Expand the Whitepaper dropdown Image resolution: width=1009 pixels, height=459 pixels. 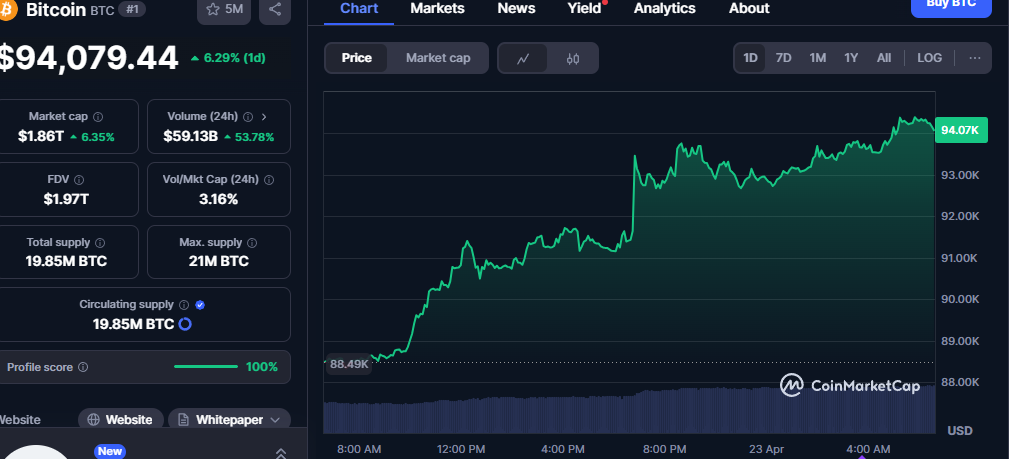coord(229,420)
